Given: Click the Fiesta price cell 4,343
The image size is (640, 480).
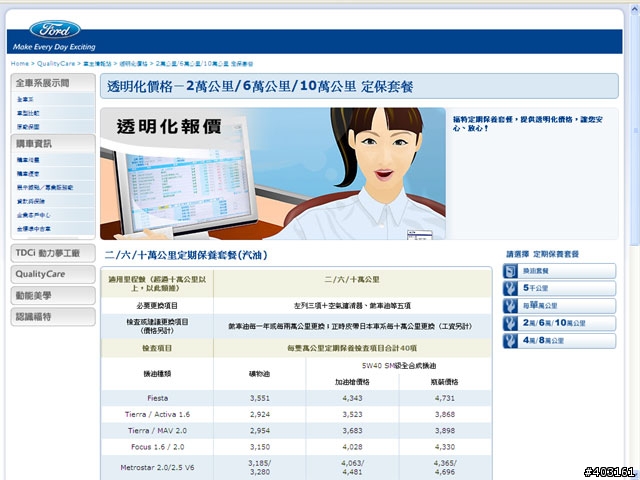Looking at the screenshot, I should (352, 398).
